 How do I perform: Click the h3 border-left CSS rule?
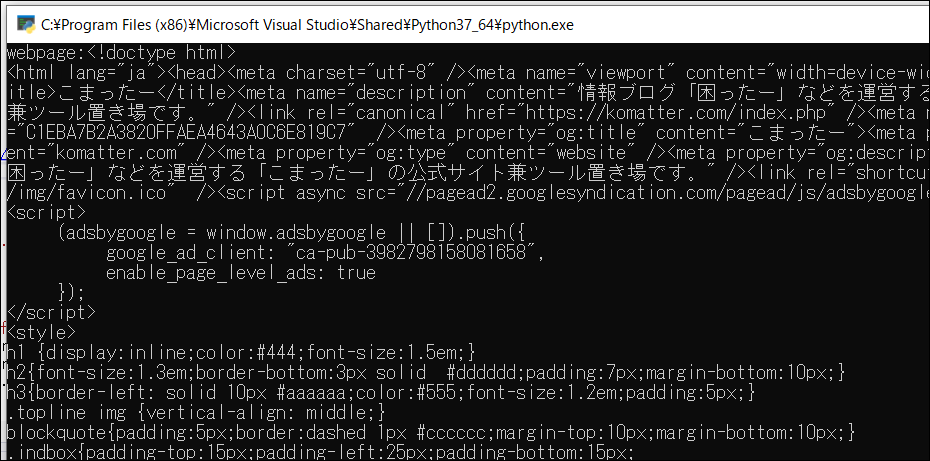coord(381,393)
